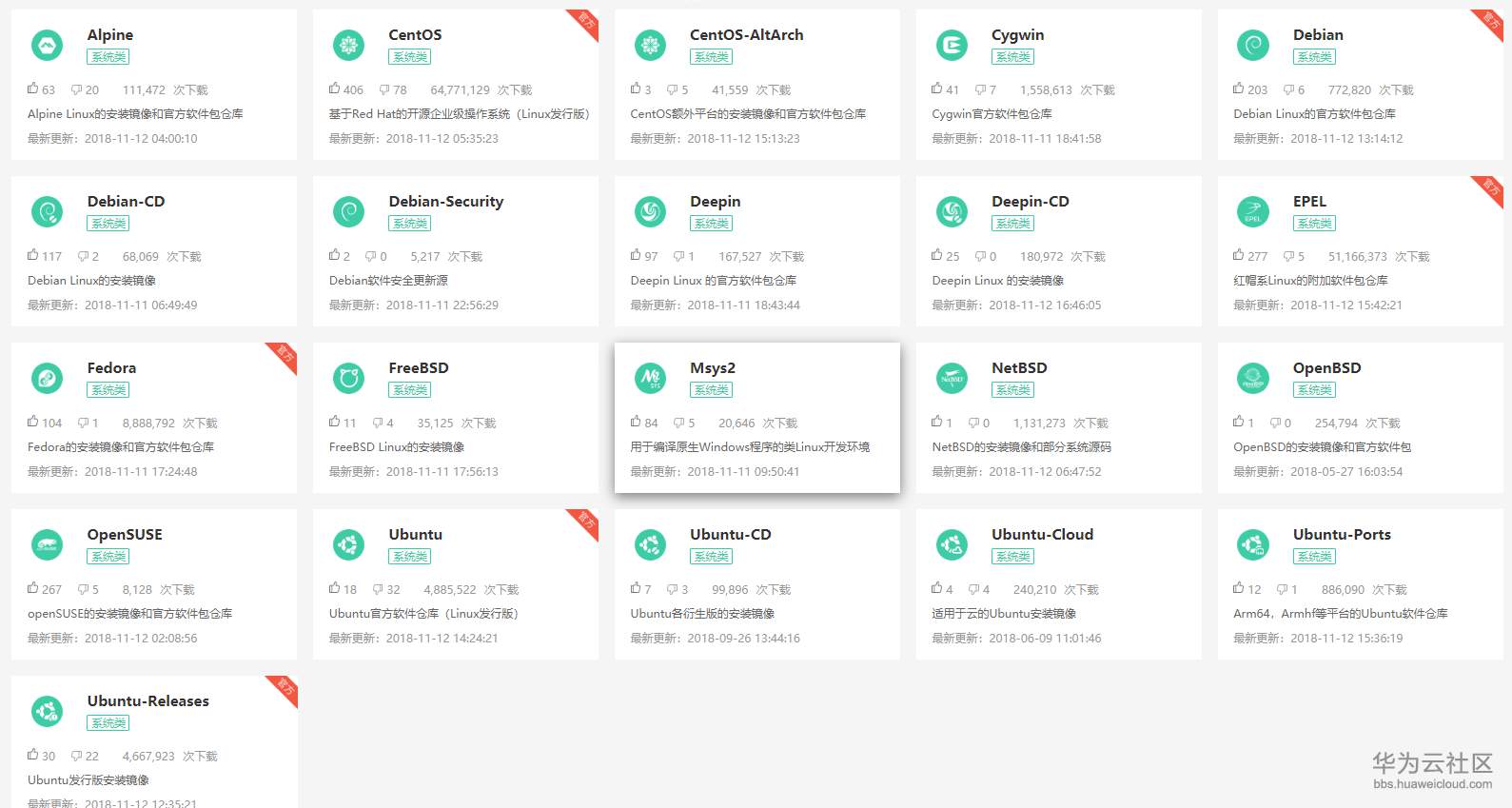Click the EPEL download count 51,166,373
Viewport: 1512px width, 808px height.
(1358, 257)
